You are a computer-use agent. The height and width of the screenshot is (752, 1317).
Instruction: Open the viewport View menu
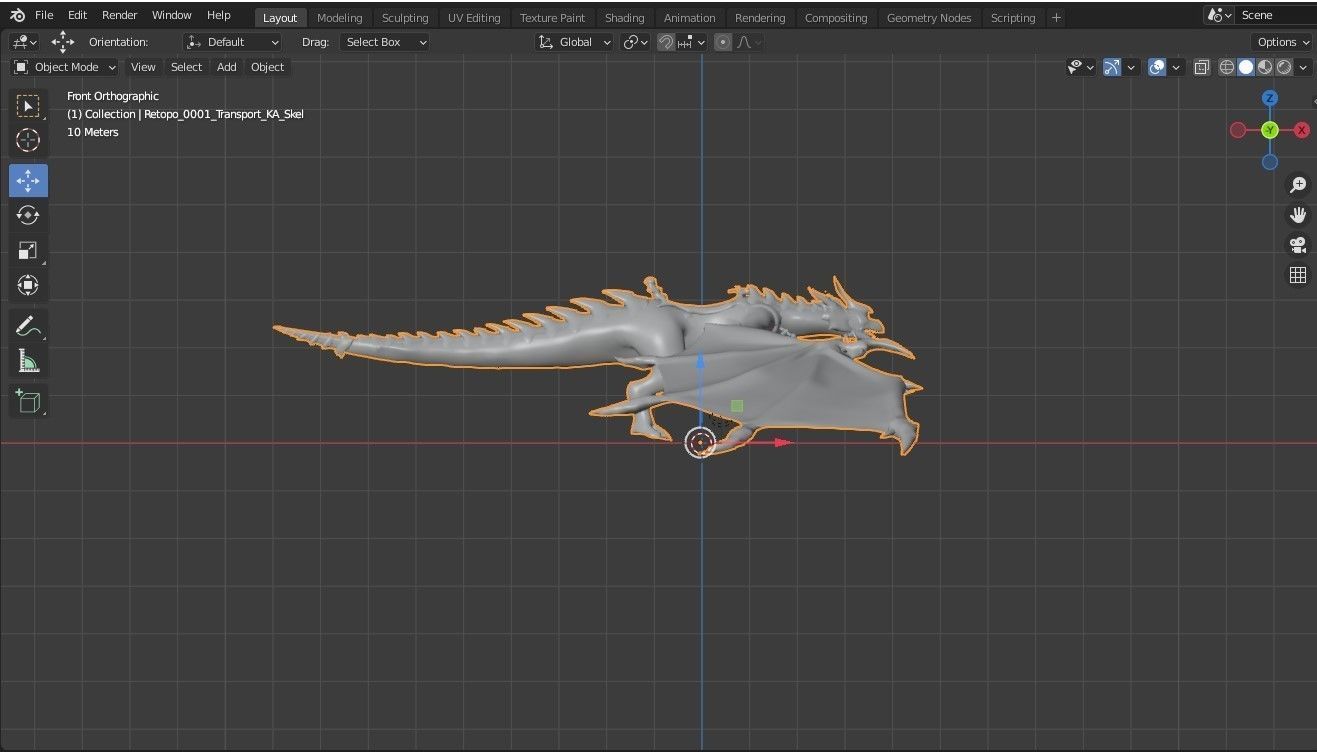[143, 67]
